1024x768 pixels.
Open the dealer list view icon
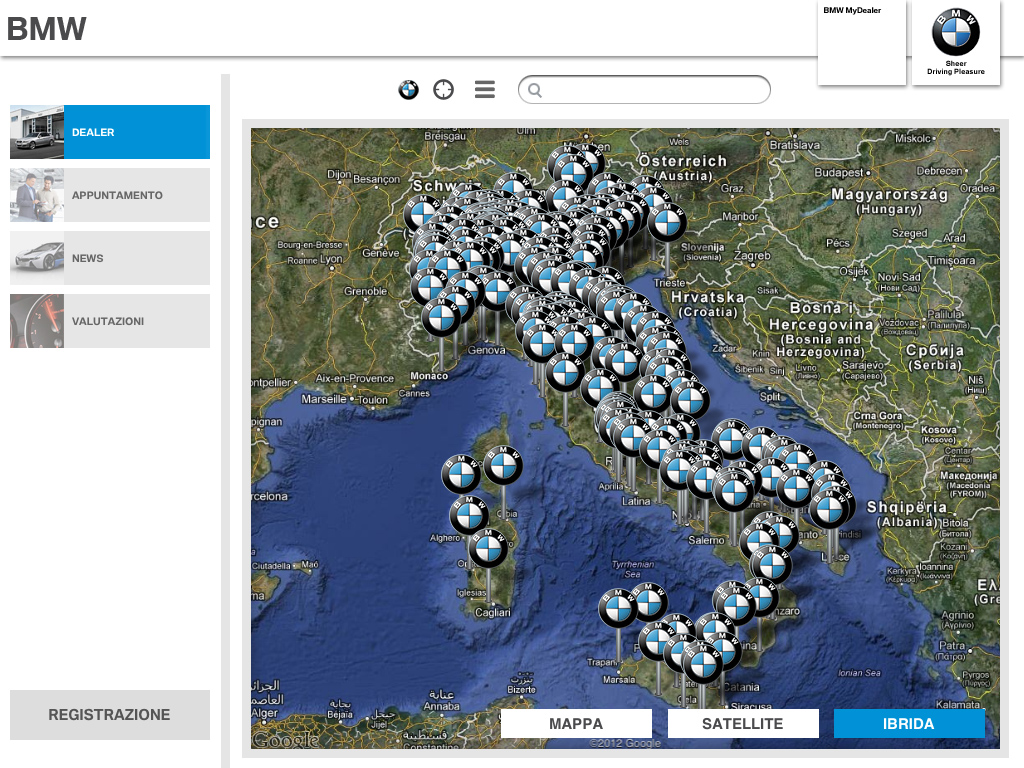[x=485, y=90]
